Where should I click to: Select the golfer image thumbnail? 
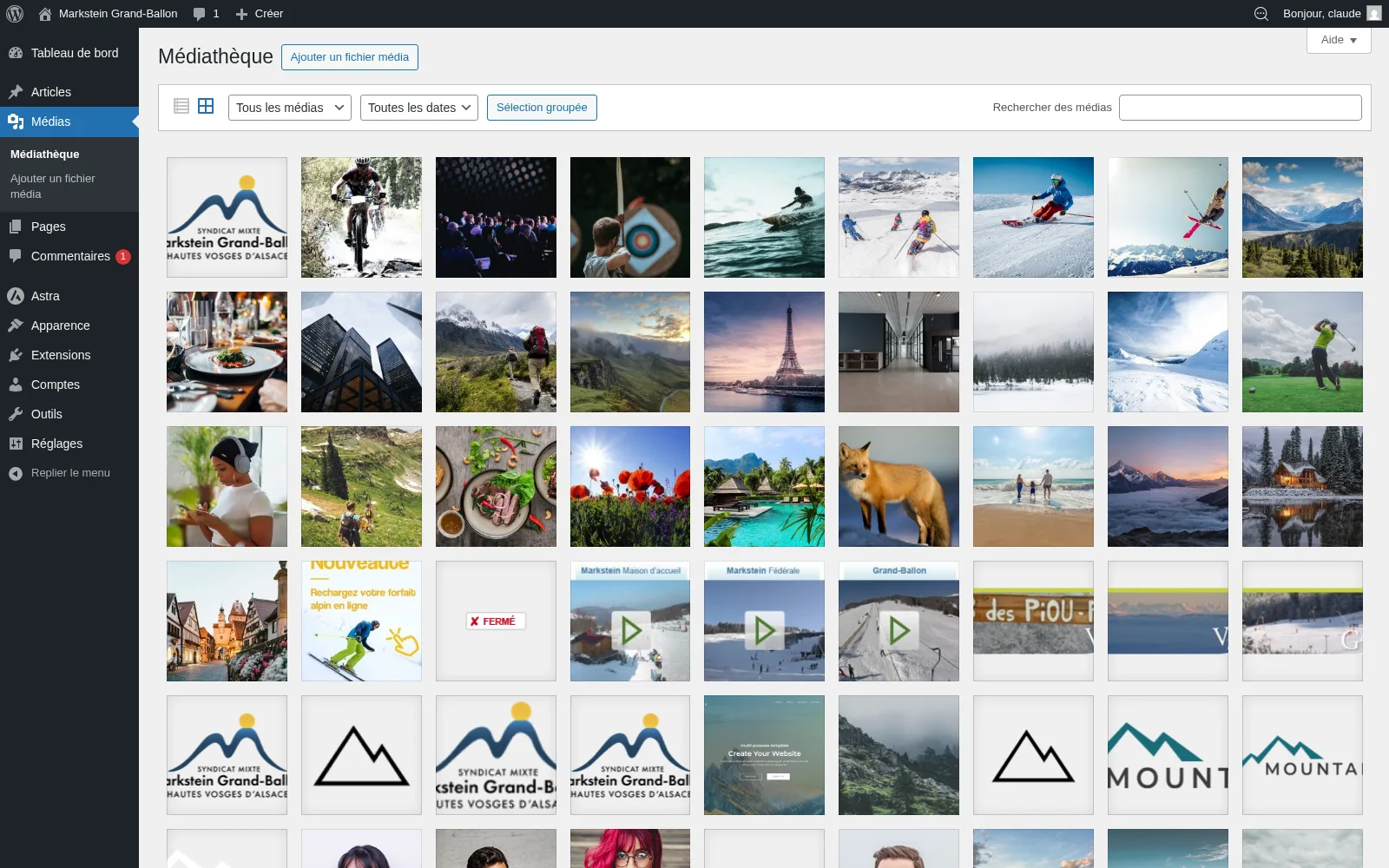point(1302,352)
